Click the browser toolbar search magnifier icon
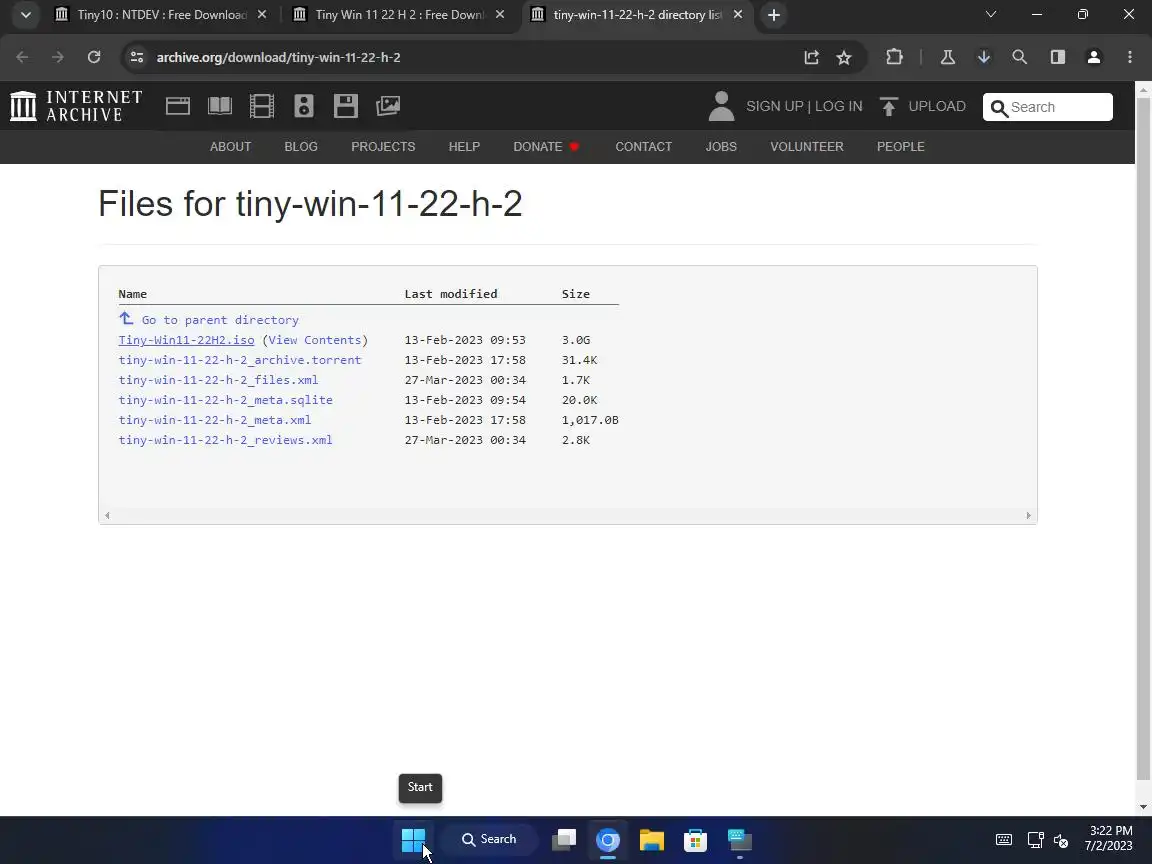Image resolution: width=1152 pixels, height=864 pixels. (1020, 57)
